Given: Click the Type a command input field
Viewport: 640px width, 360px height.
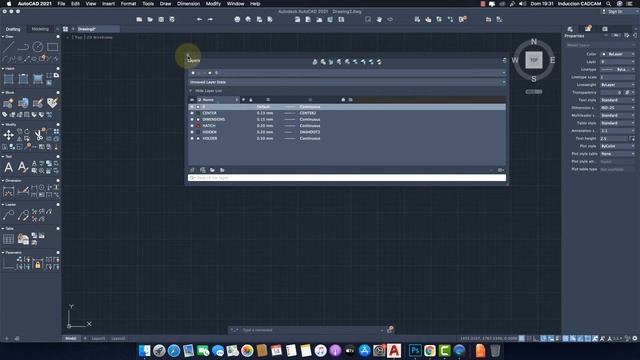Looking at the screenshot, I should click(x=310, y=330).
